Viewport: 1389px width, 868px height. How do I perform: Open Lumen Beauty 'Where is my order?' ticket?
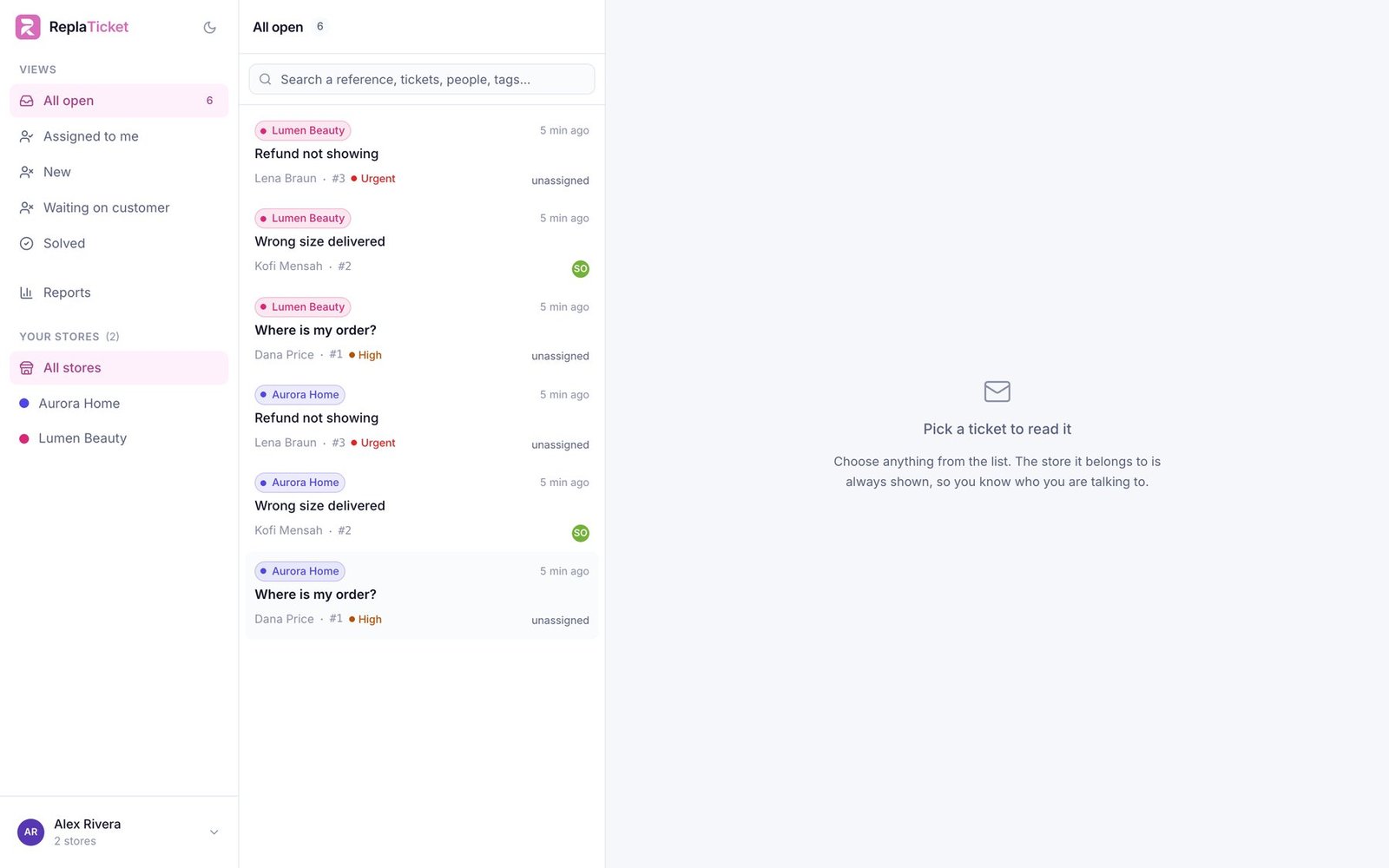point(422,332)
